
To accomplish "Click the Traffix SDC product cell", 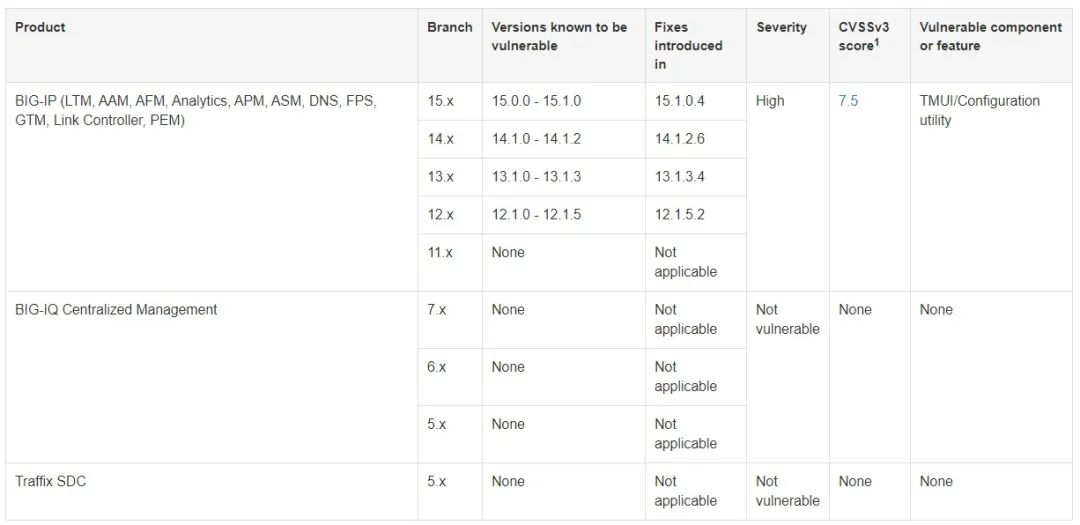I will [51, 482].
